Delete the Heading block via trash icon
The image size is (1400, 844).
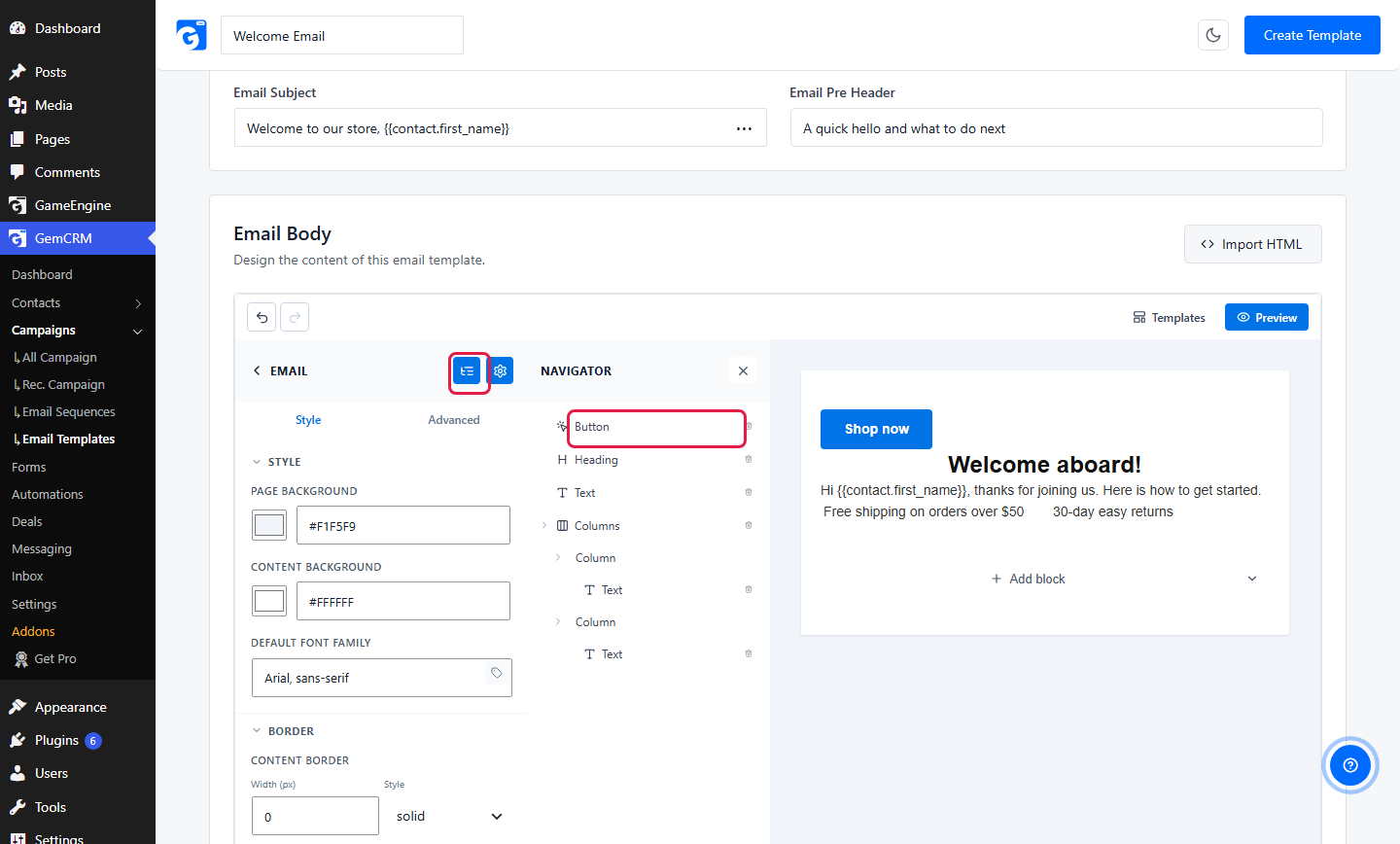749,459
